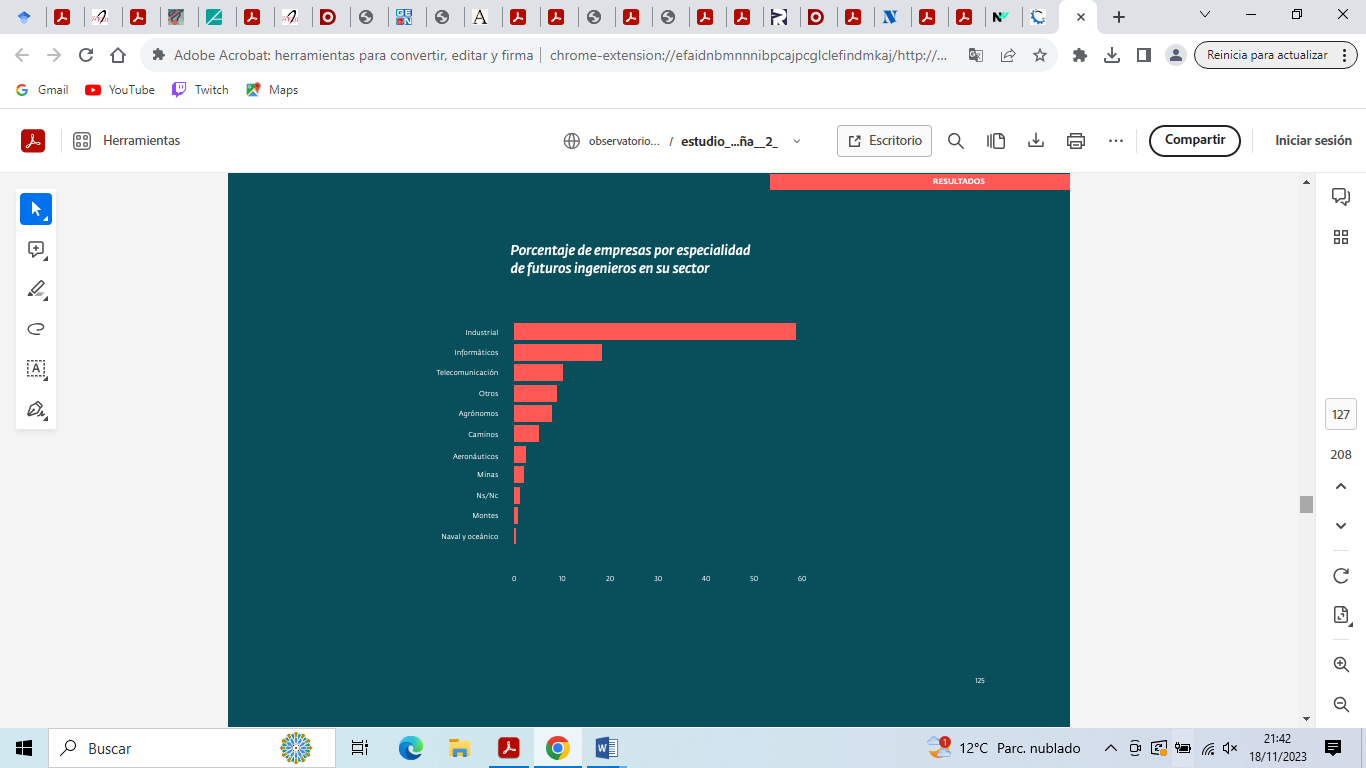
Task: Select the arrow selection tool
Action: coord(36,209)
